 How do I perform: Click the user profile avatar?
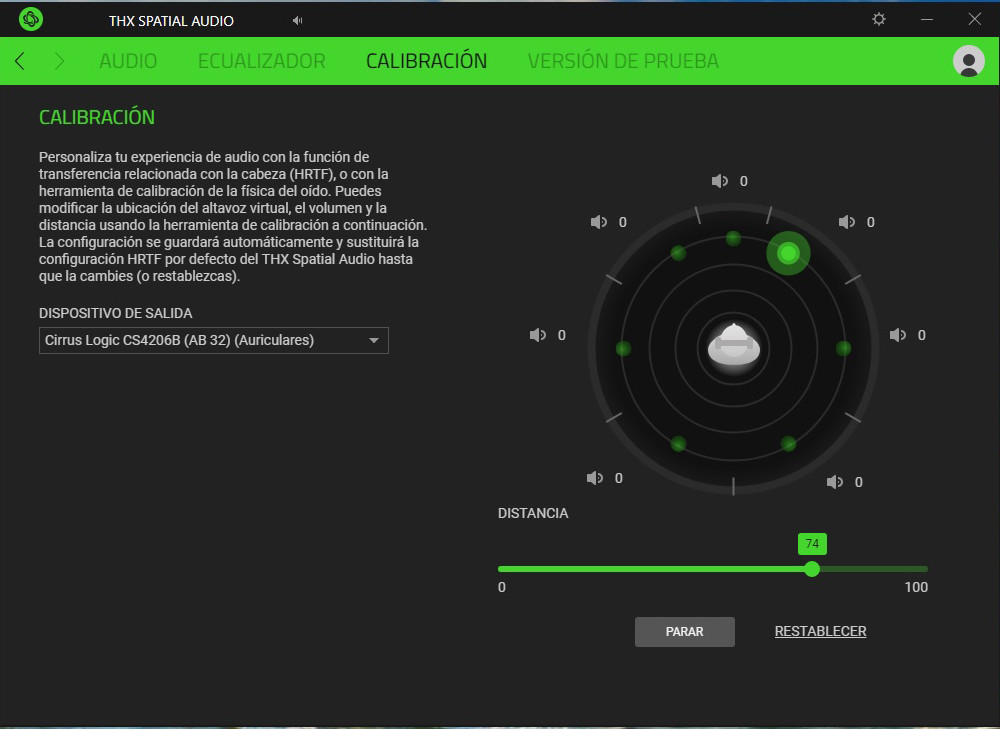click(x=968, y=61)
